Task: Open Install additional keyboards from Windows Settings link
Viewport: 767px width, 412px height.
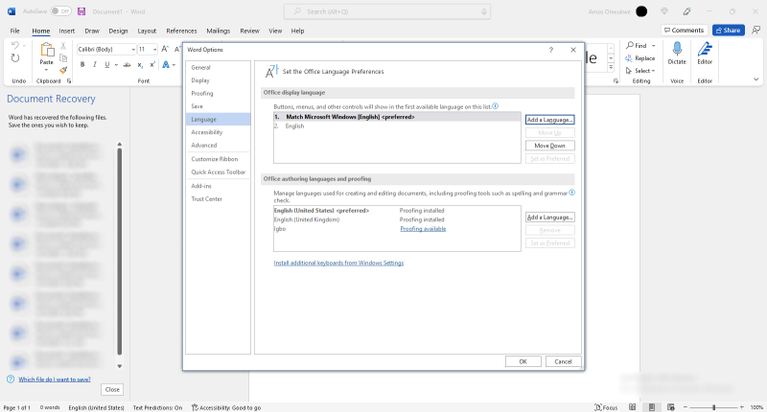Action: coord(338,263)
